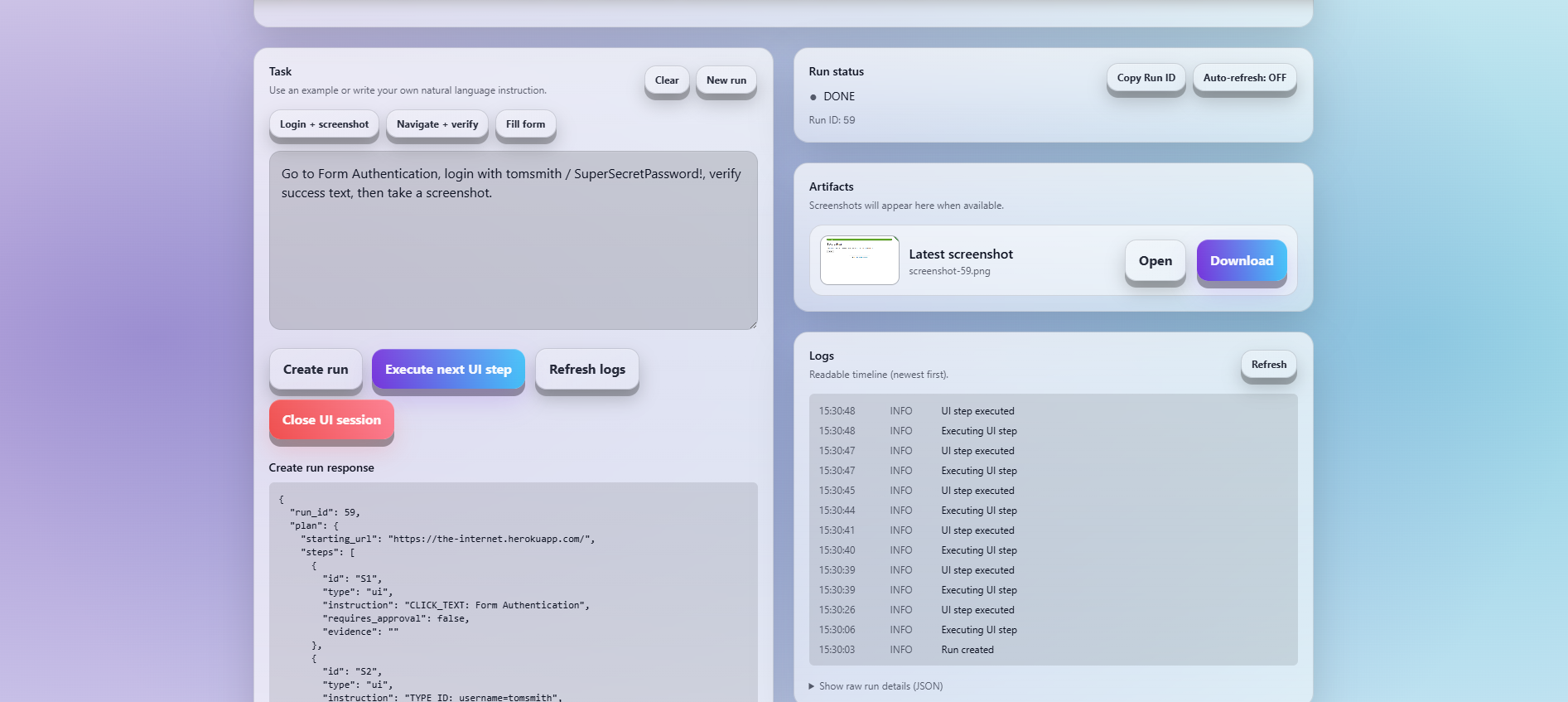The height and width of the screenshot is (702, 1568).
Task: Click the 'Latest screenshot' label
Action: pyautogui.click(x=961, y=254)
